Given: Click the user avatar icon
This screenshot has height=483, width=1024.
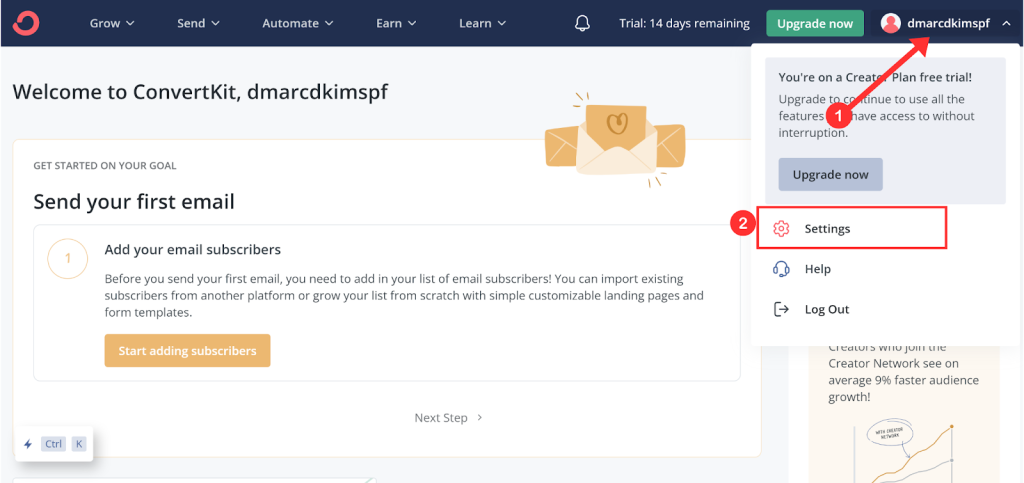Looking at the screenshot, I should coord(891,23).
